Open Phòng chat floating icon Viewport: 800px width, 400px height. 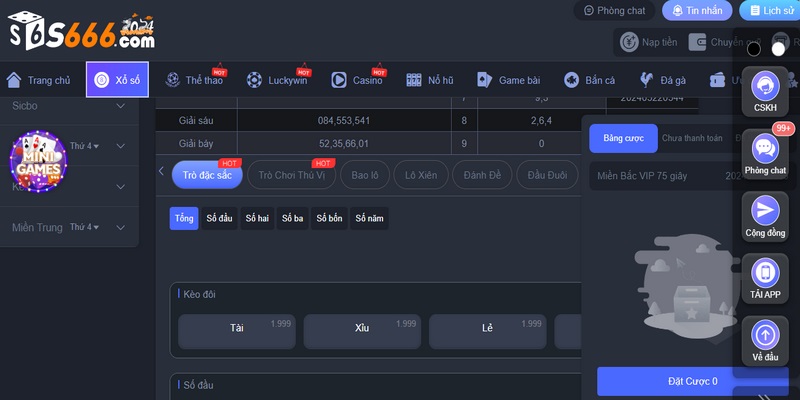(766, 150)
